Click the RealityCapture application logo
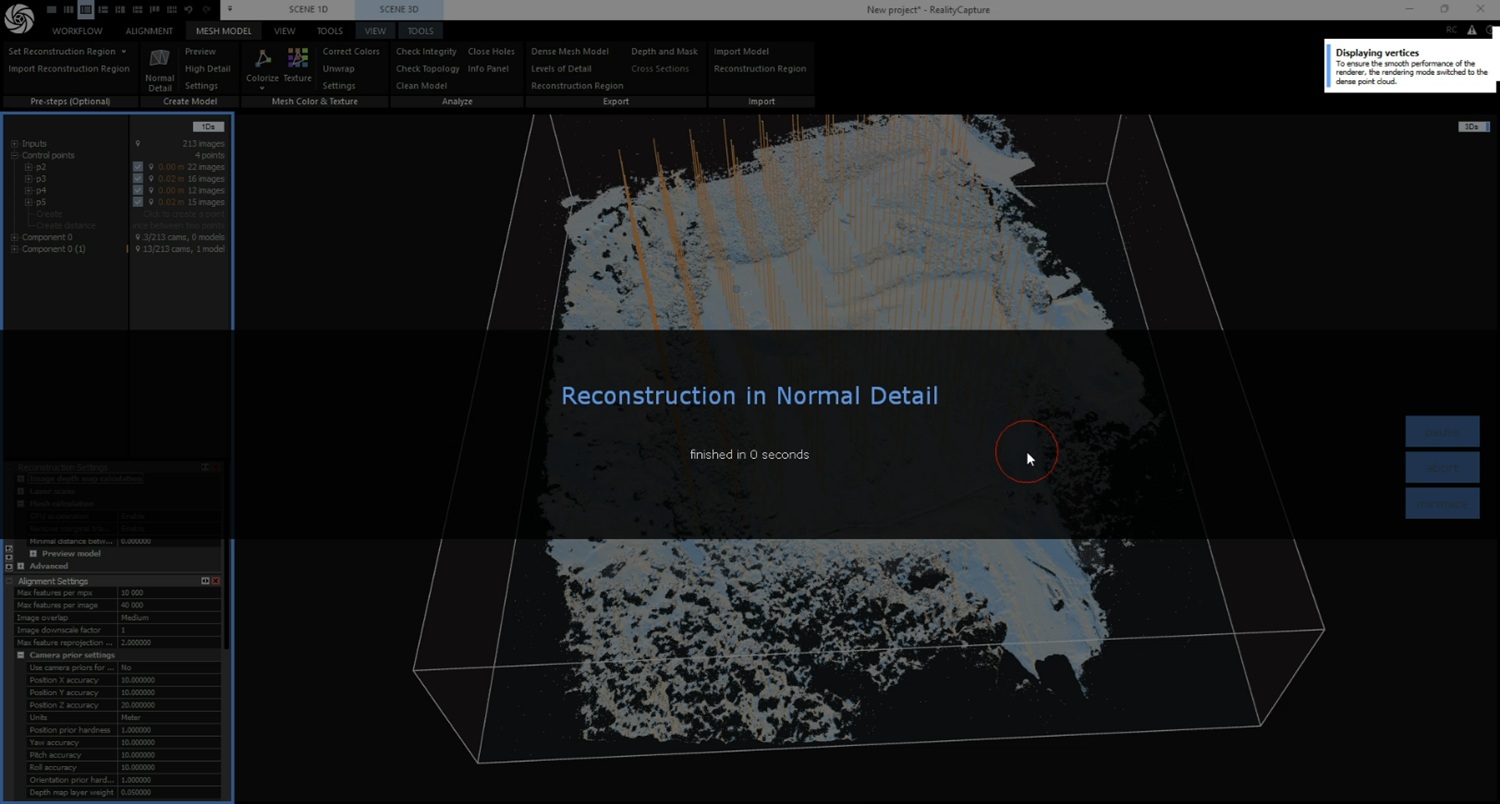The height and width of the screenshot is (804, 1500). click(19, 18)
